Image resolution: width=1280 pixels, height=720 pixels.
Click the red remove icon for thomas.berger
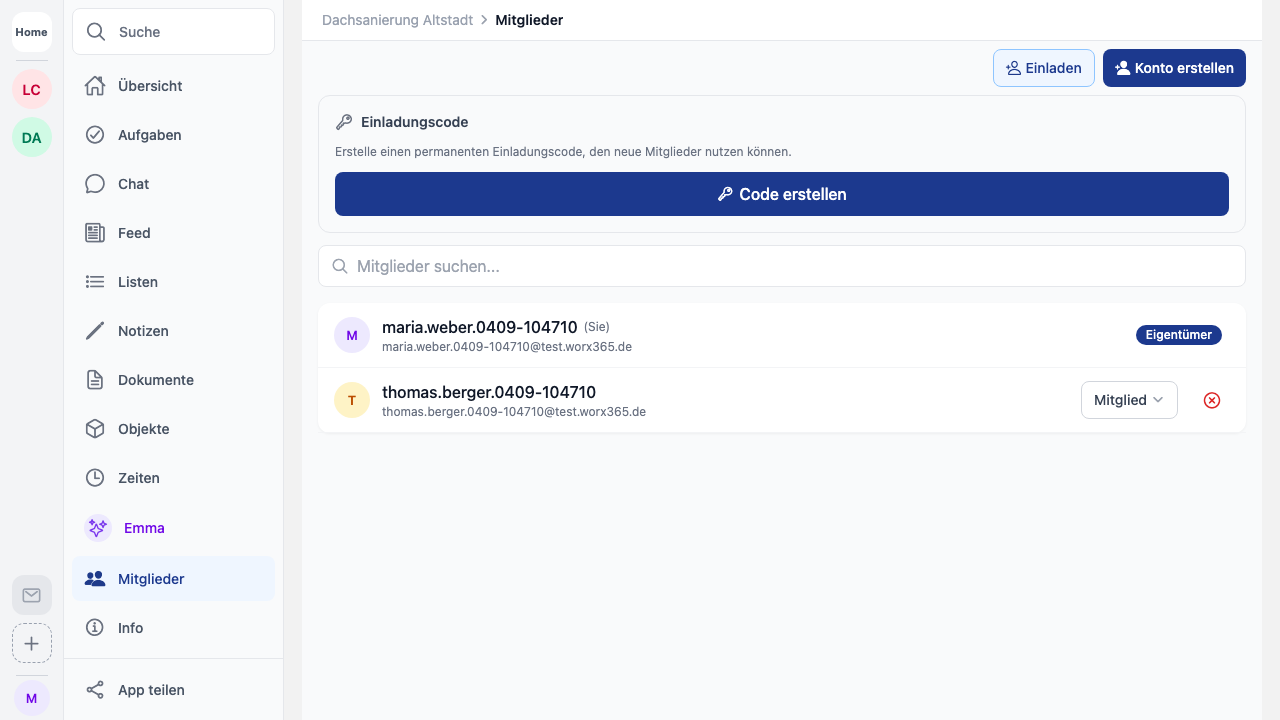point(1212,400)
